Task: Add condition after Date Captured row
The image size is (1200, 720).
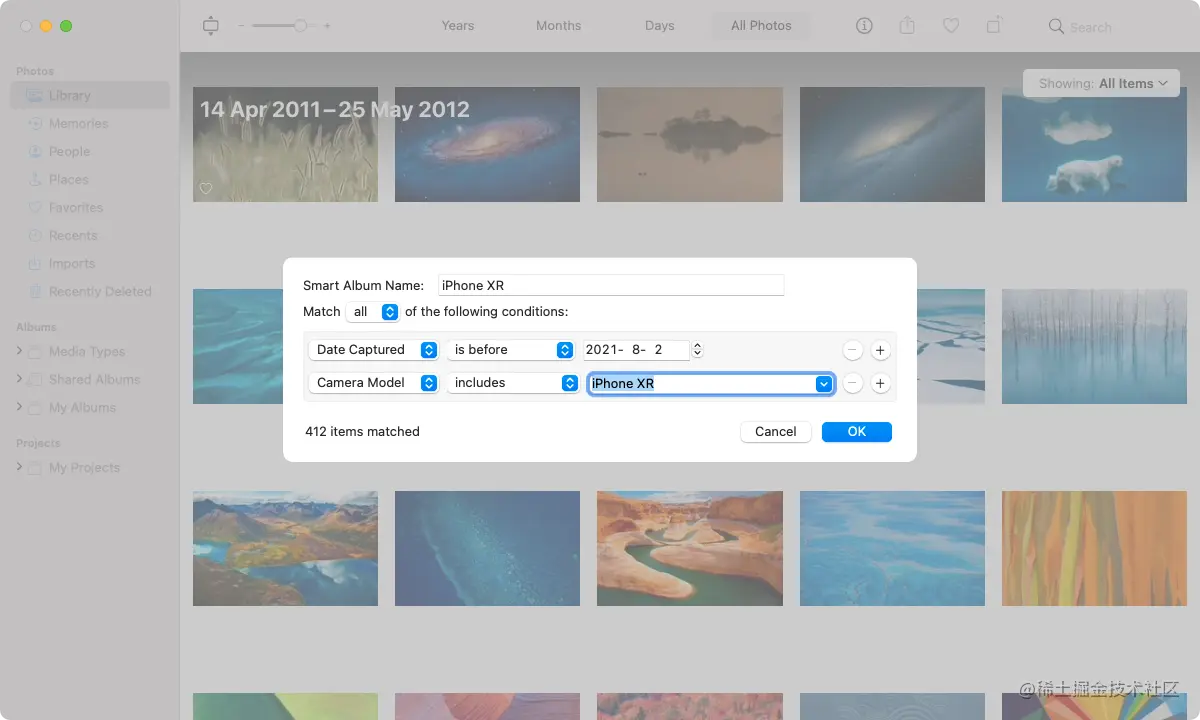Action: point(880,351)
